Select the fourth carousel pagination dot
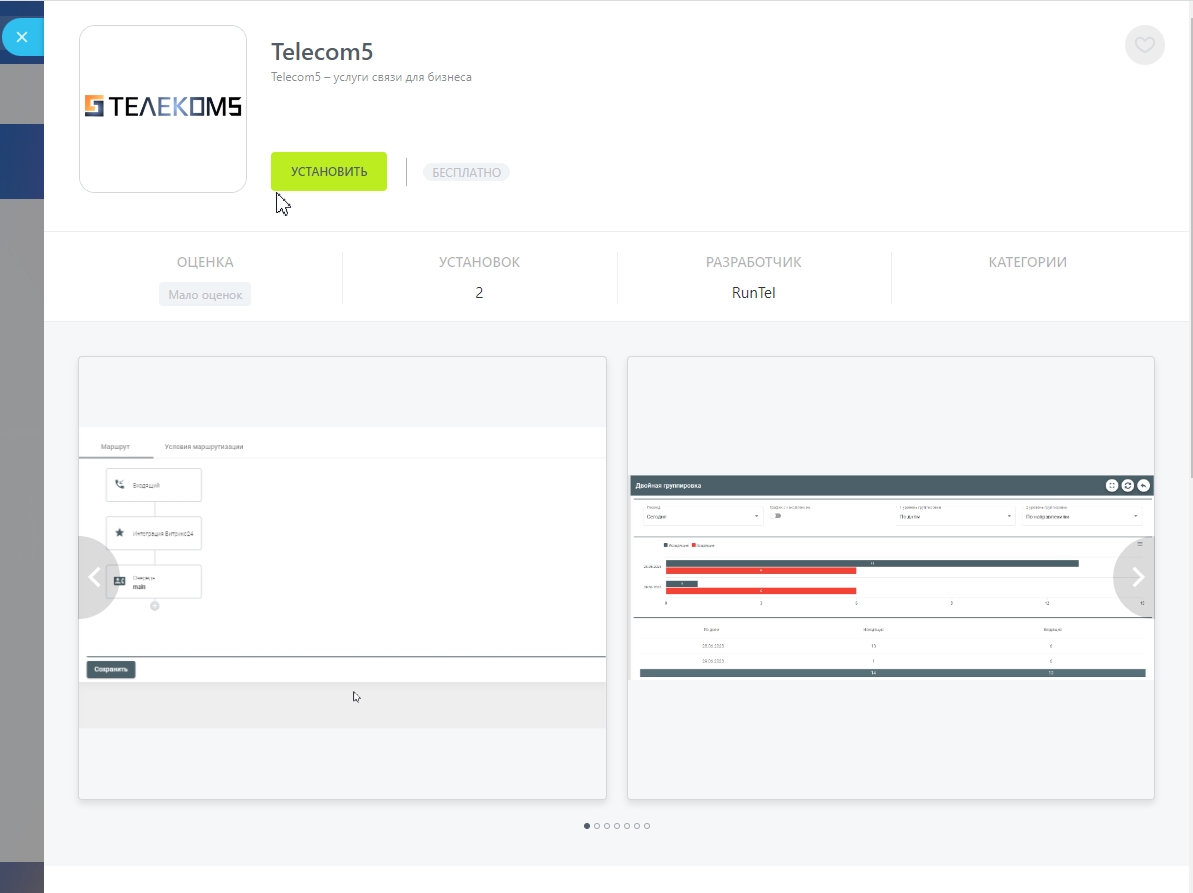1193x893 pixels. click(617, 826)
